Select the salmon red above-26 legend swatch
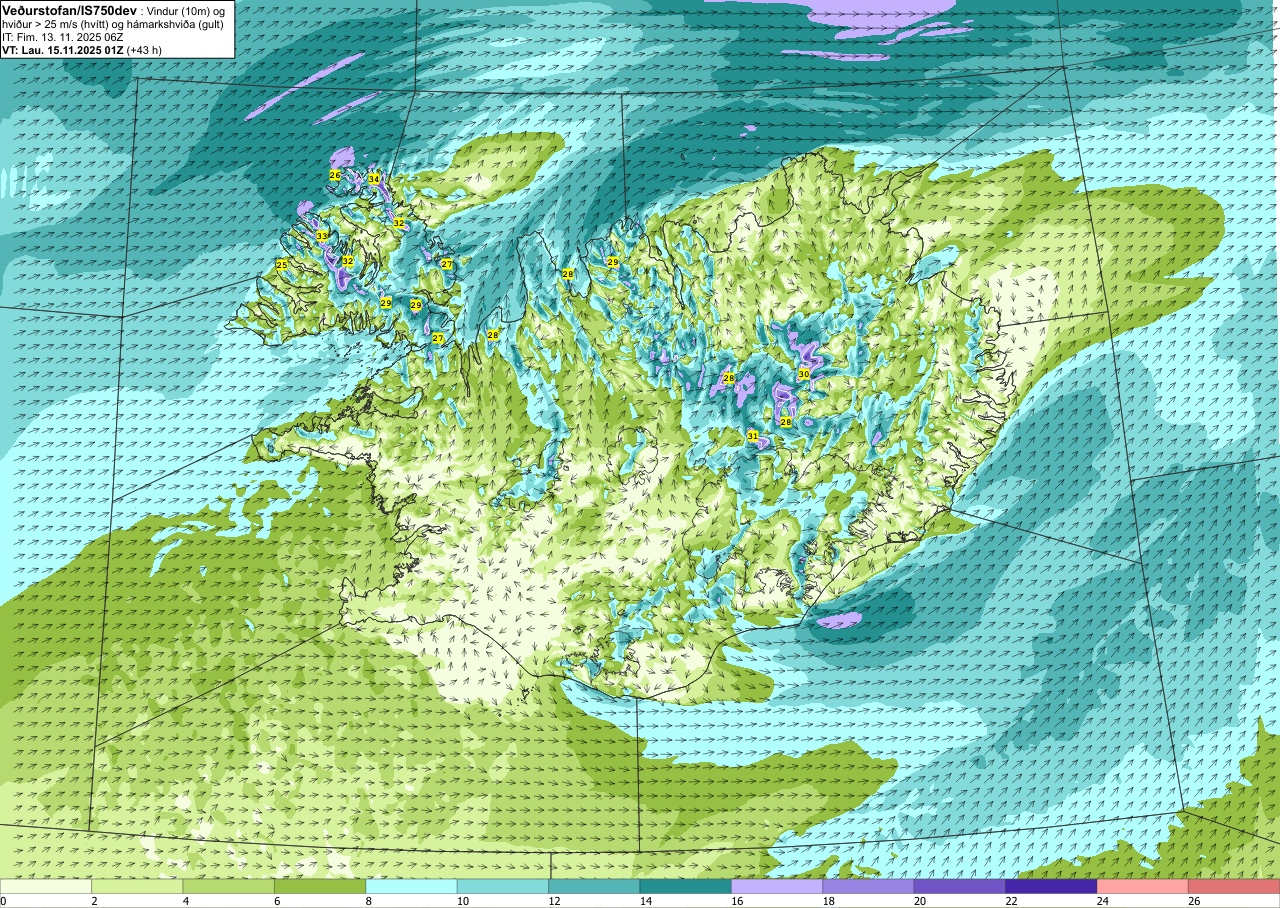This screenshot has width=1280, height=908. coord(1234,886)
